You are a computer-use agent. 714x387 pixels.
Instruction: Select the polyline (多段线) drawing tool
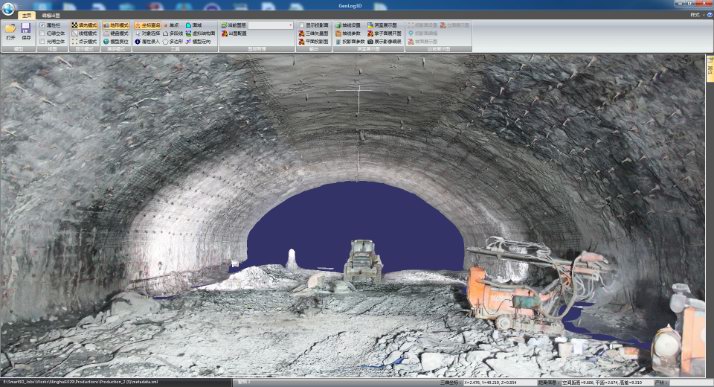click(x=173, y=33)
